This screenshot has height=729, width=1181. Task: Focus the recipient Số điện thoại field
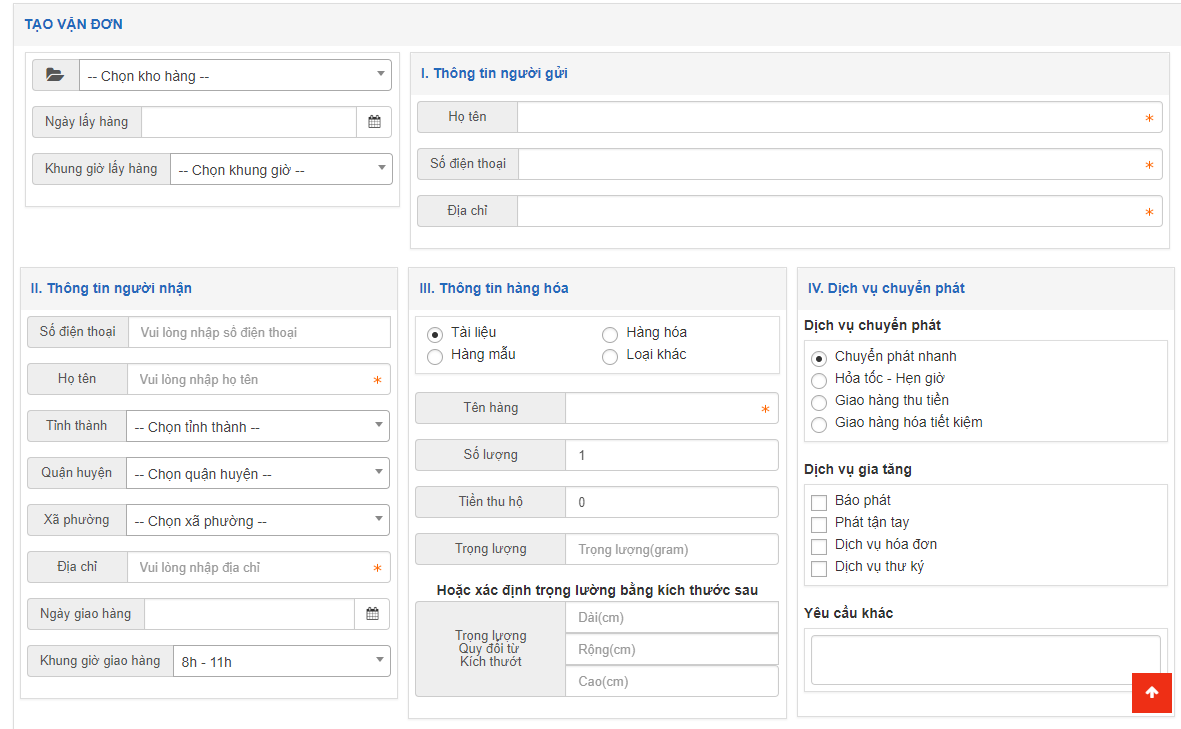point(259,332)
